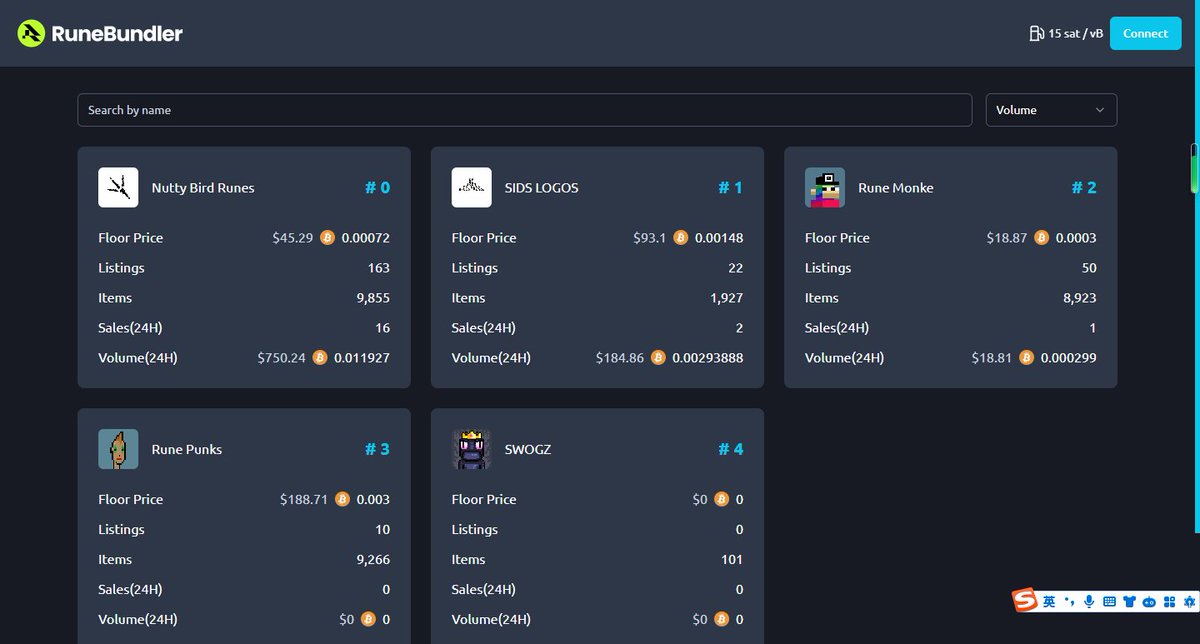Click the 0.011927 BTC volume value

coord(362,358)
